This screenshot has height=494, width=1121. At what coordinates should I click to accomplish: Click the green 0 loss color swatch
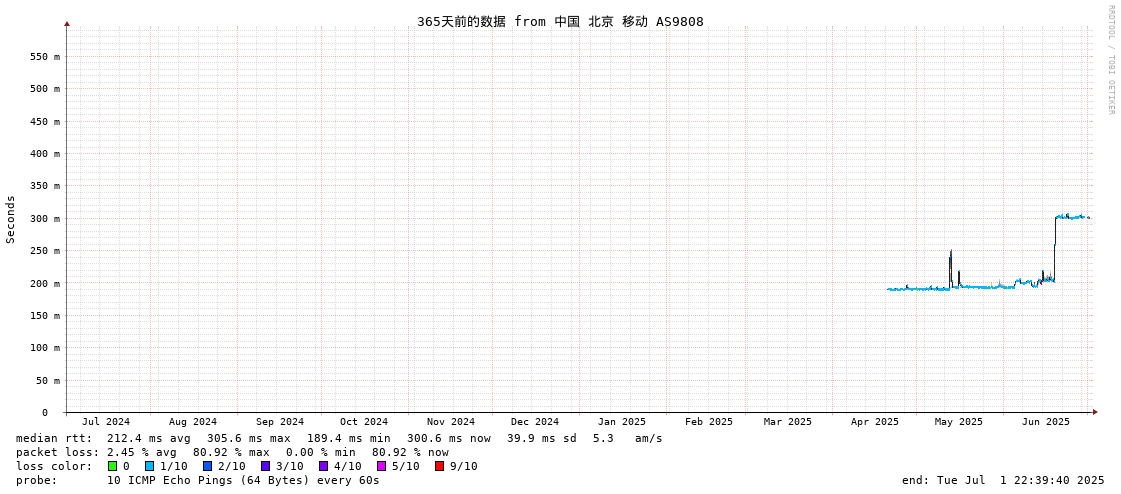coord(112,466)
